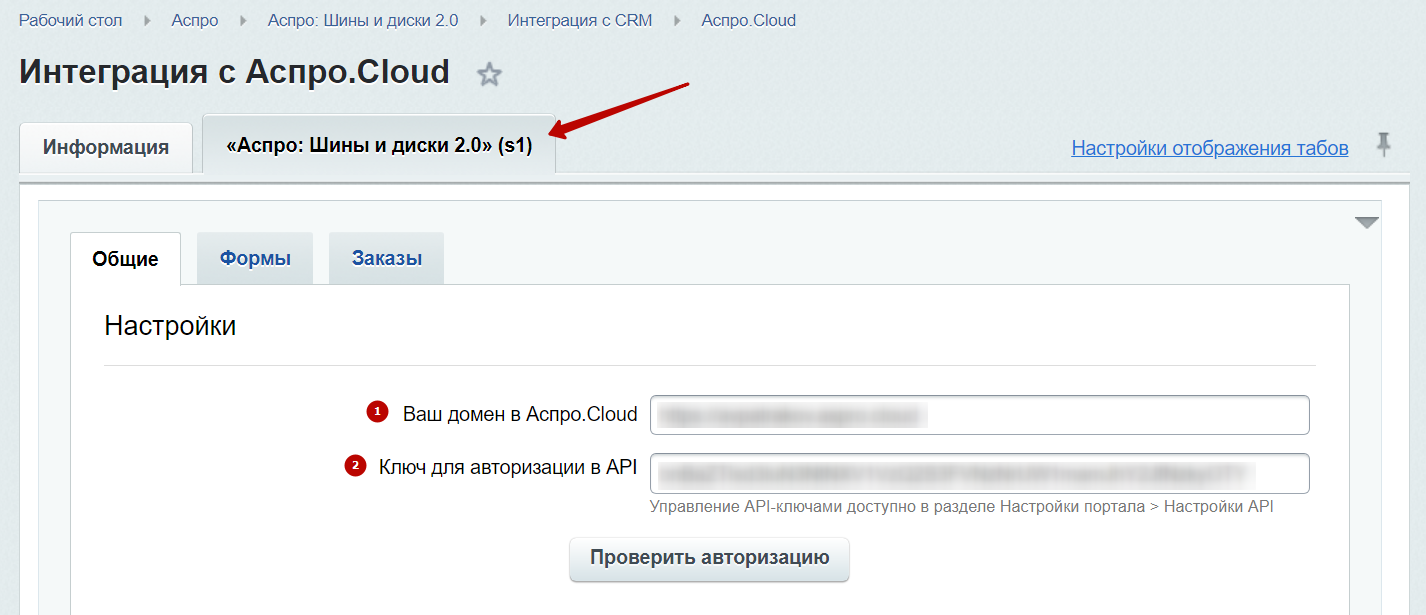This screenshot has height=615, width=1426.
Task: Open Аспро: Шины и диски 2.0 breadcrumb
Action: coord(363,20)
